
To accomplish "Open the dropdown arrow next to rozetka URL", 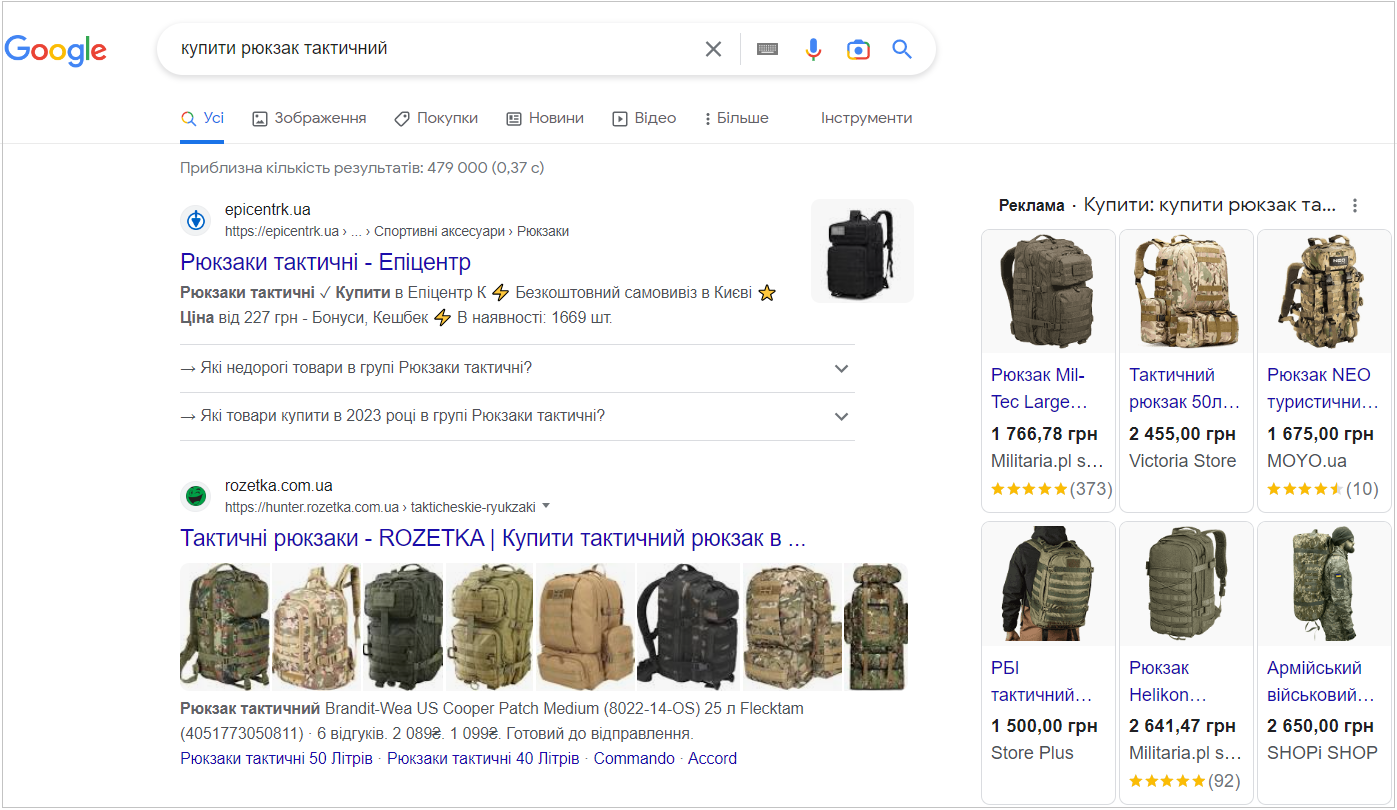I will coord(546,506).
